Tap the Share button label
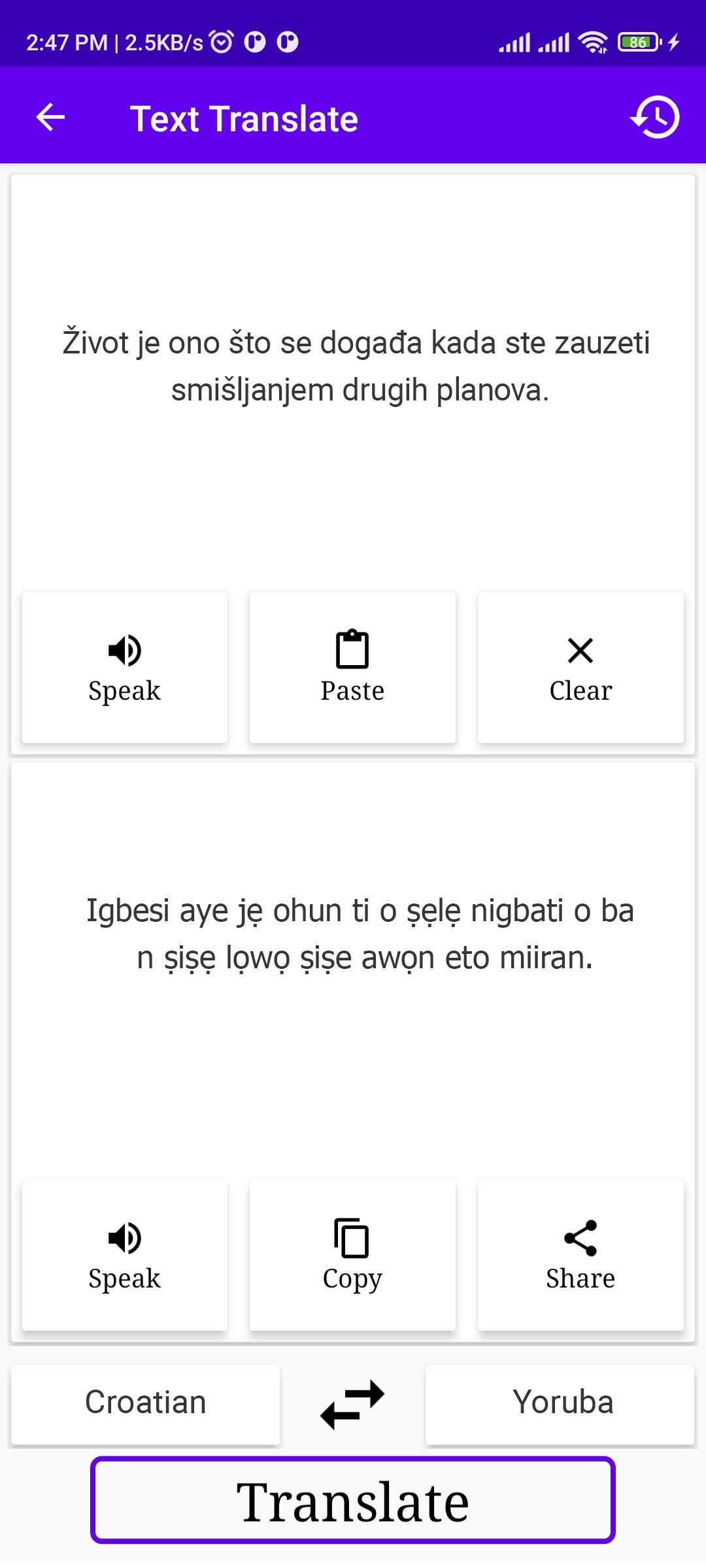The width and height of the screenshot is (706, 1568). (x=580, y=1278)
